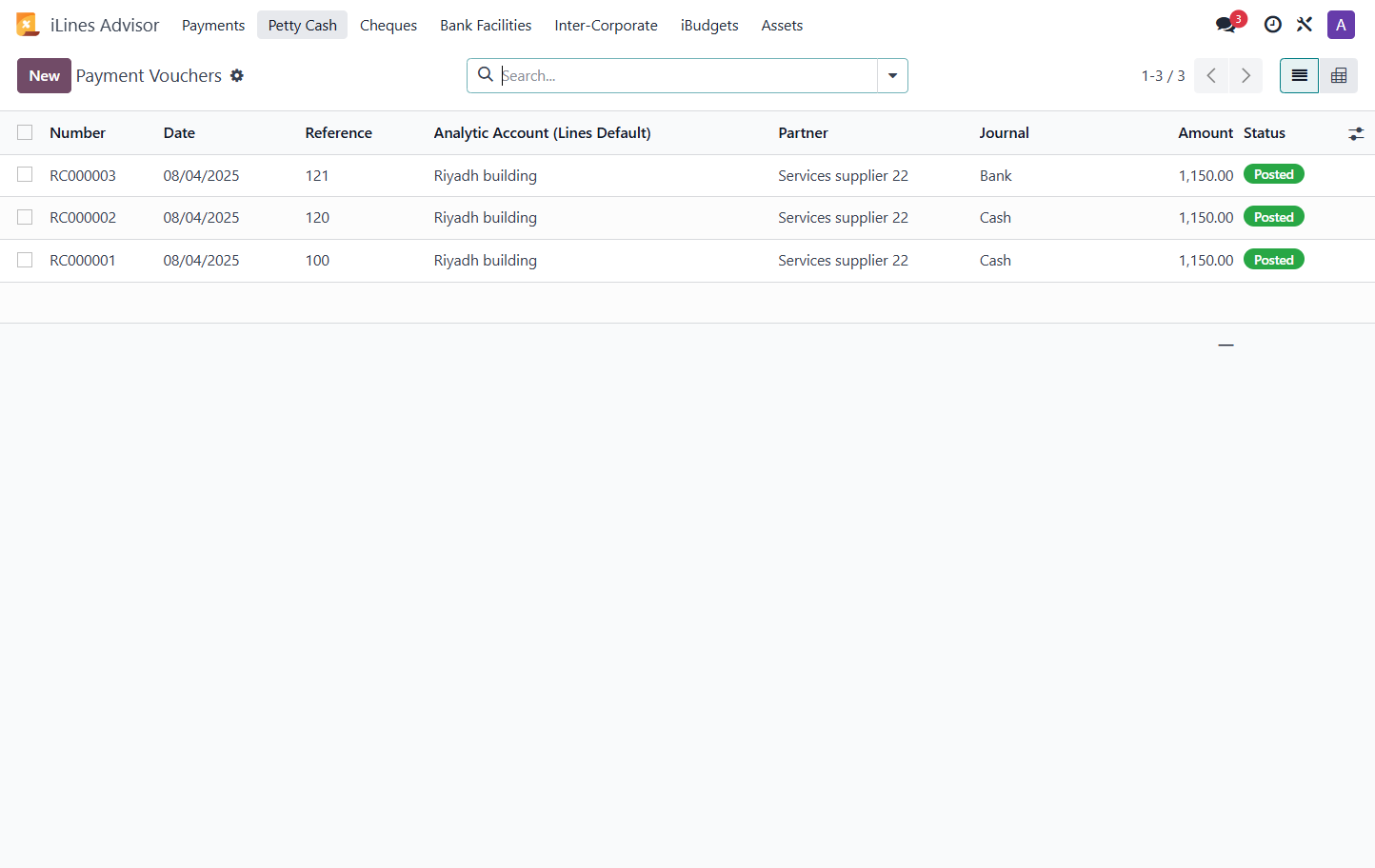Select the RC000003 row checkbox

(25, 174)
